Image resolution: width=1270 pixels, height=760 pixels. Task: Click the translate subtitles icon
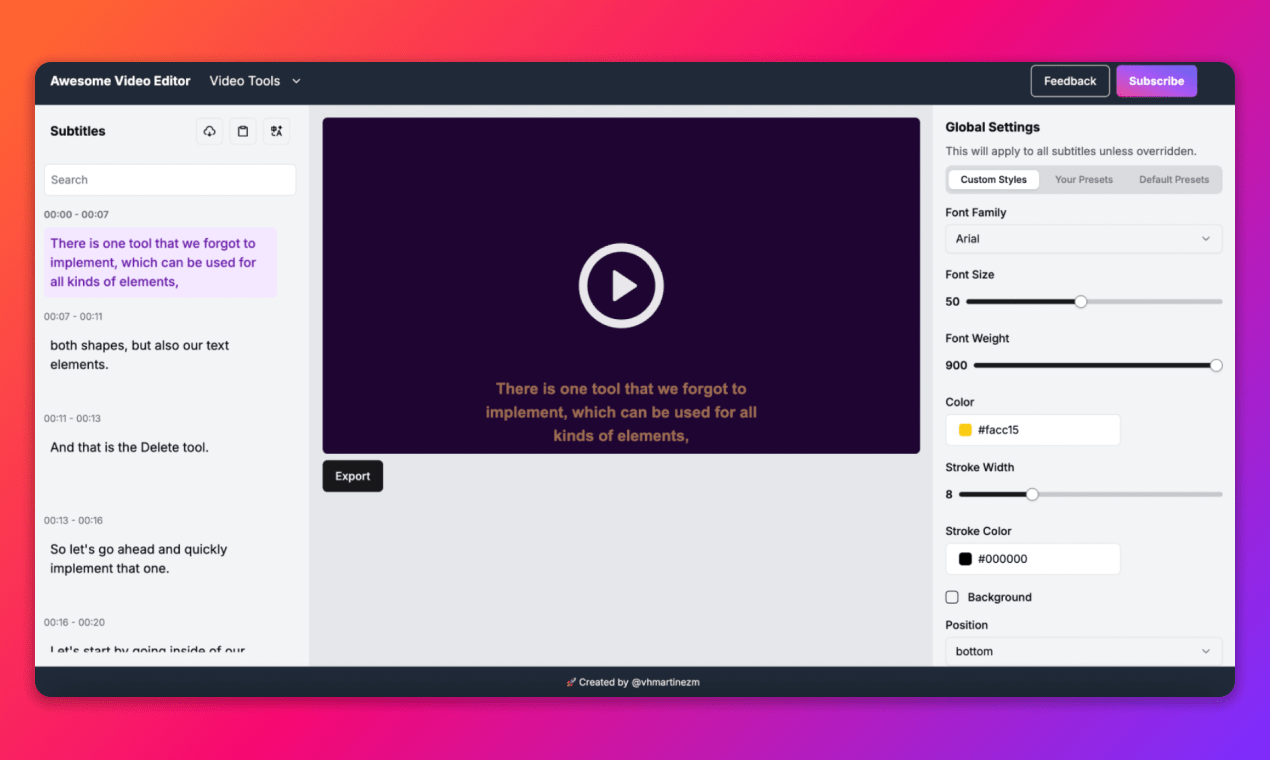277,131
